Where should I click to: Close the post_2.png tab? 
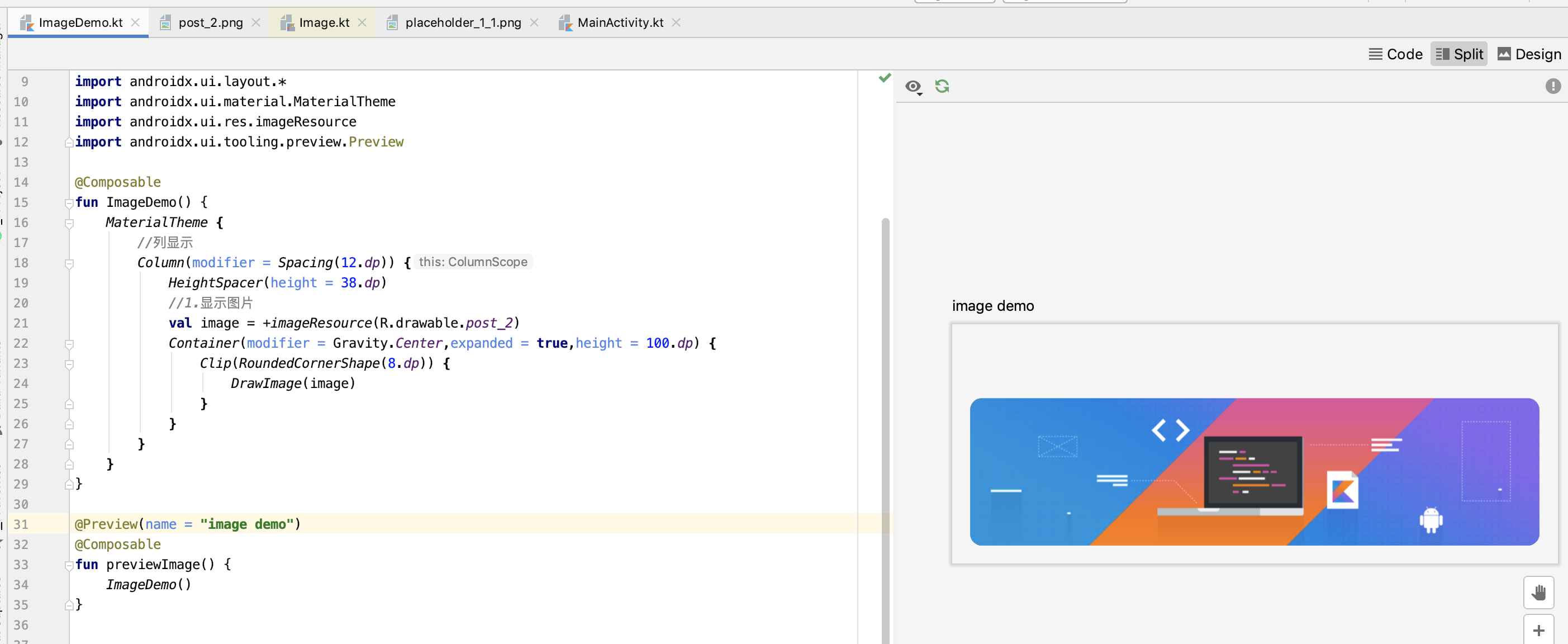click(x=256, y=22)
